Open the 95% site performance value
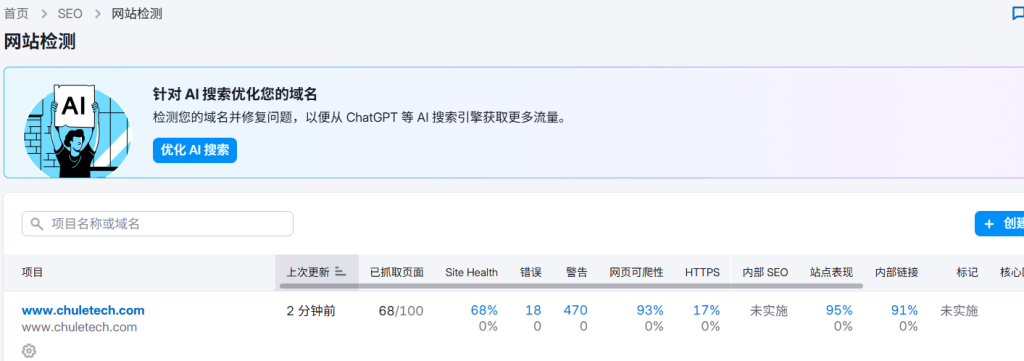 point(839,310)
